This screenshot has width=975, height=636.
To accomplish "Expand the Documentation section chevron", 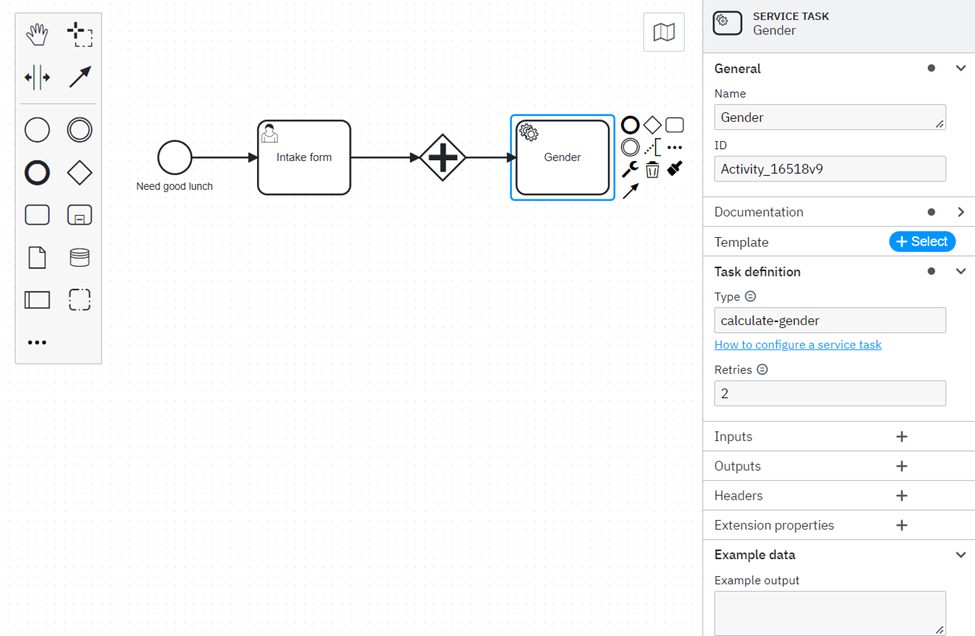I will coord(961,212).
